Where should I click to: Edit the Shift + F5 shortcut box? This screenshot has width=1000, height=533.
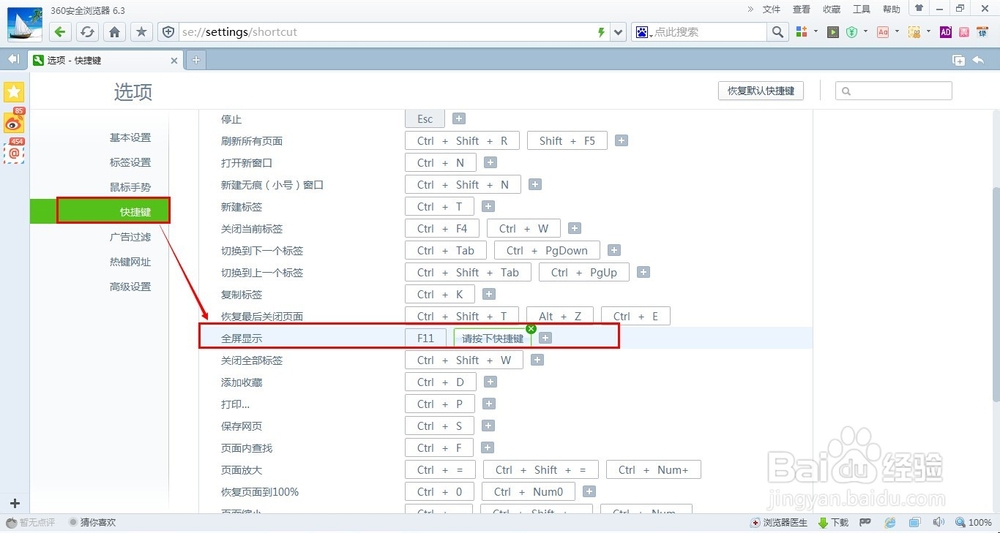567,141
